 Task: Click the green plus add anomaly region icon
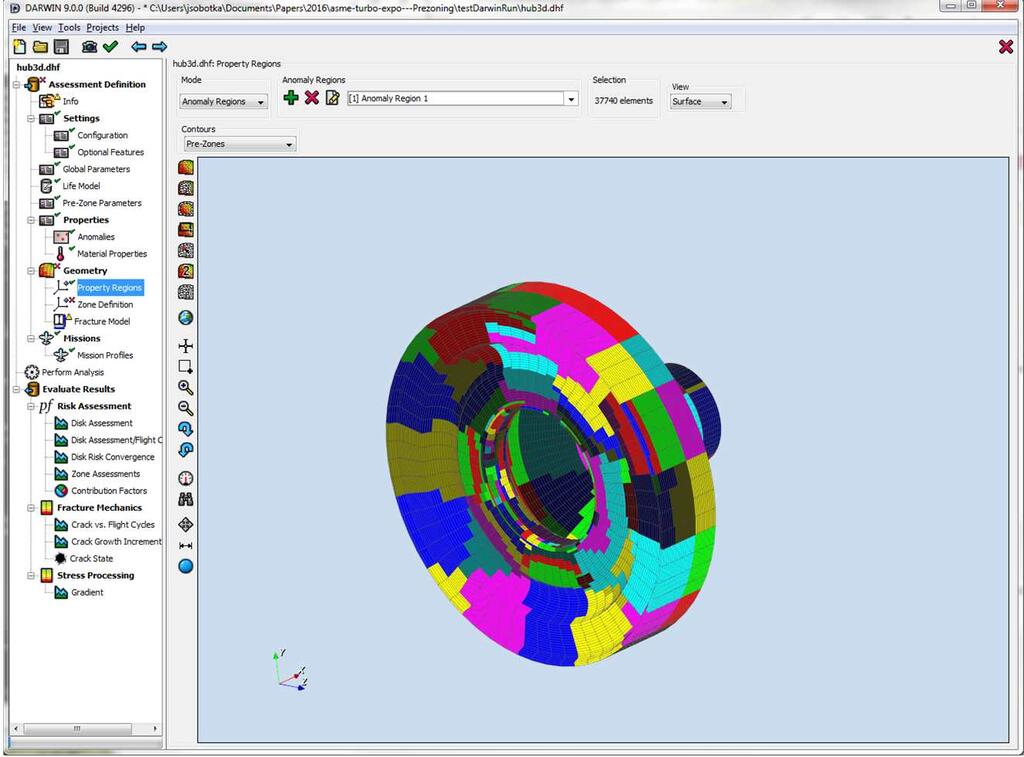[291, 98]
